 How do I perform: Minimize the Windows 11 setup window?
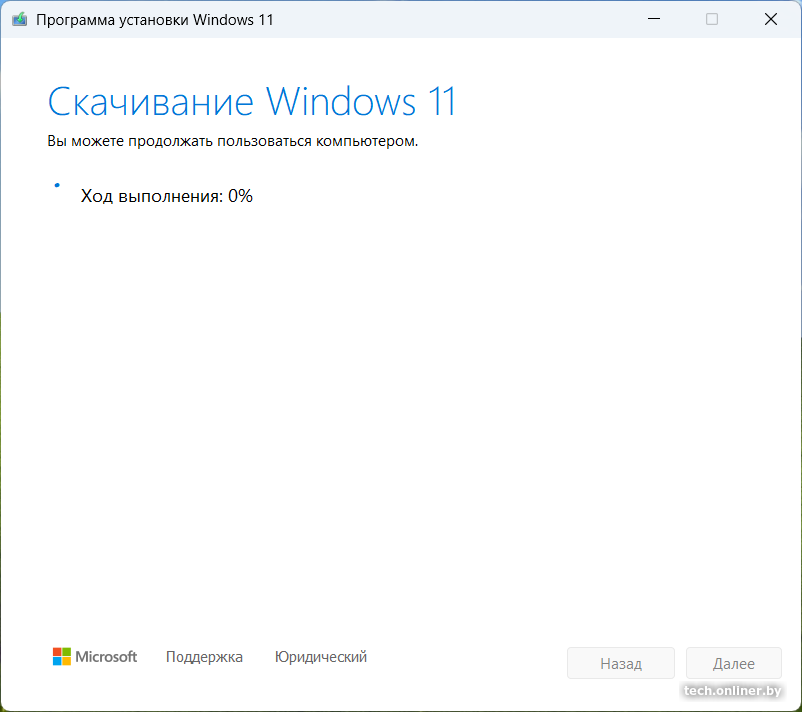pyautogui.click(x=654, y=19)
